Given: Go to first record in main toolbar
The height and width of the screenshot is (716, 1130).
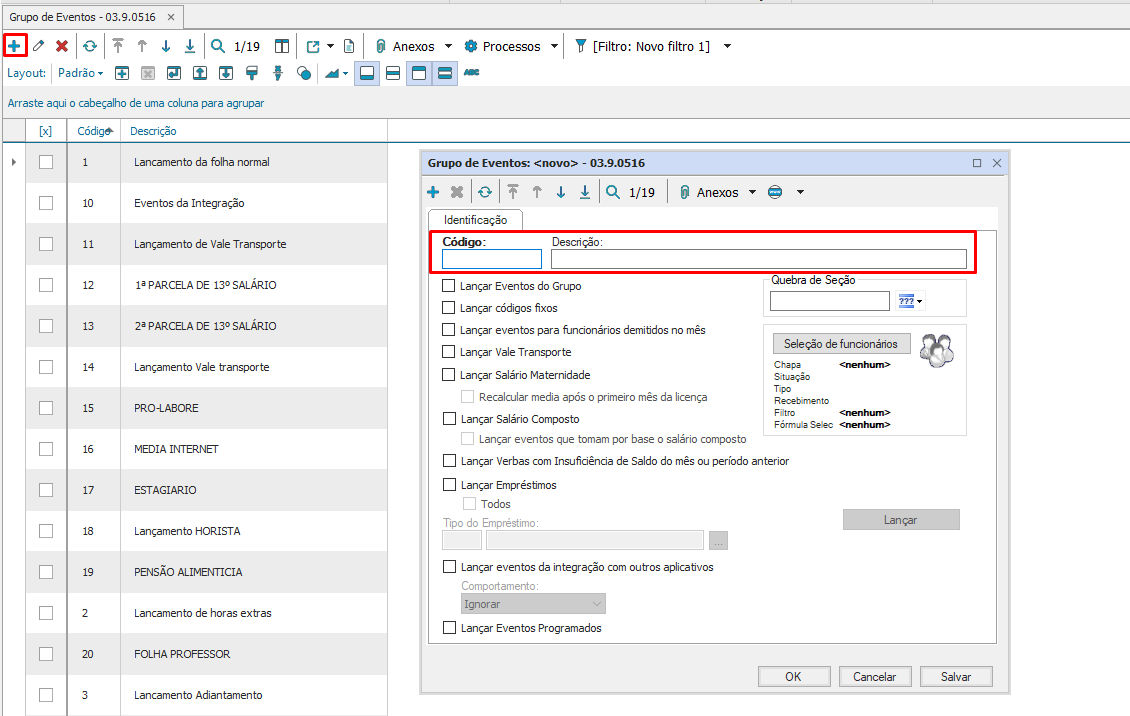Looking at the screenshot, I should [118, 46].
